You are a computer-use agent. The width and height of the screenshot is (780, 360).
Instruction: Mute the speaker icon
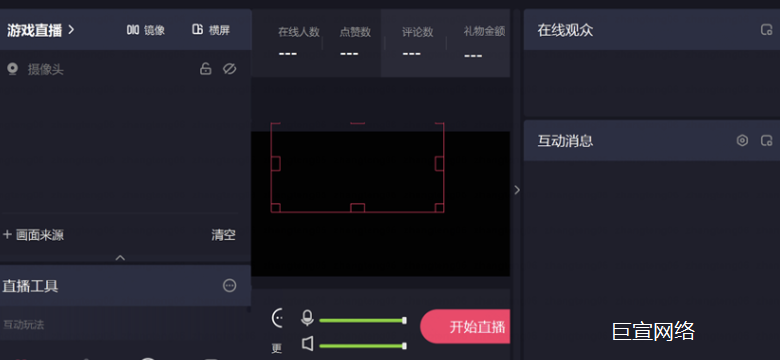pyautogui.click(x=308, y=344)
